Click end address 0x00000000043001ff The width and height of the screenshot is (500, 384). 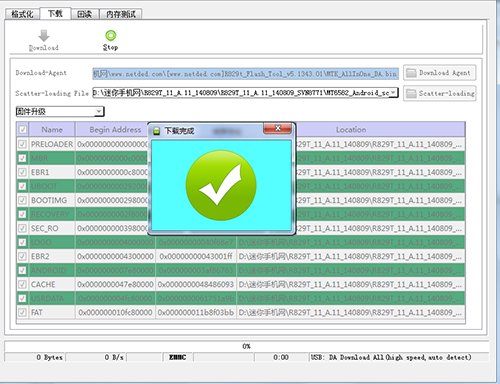tap(196, 256)
